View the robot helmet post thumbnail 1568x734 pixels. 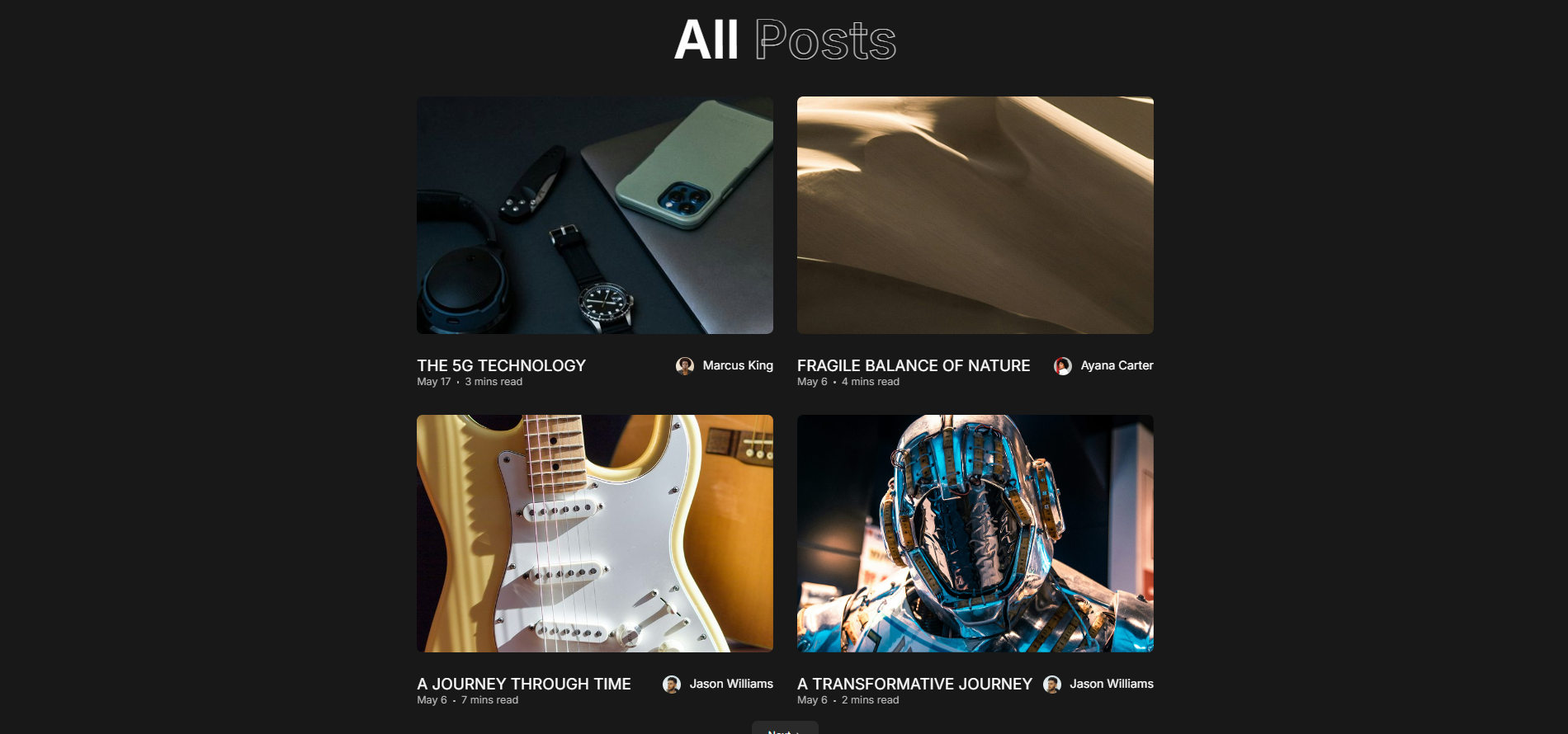[975, 534]
